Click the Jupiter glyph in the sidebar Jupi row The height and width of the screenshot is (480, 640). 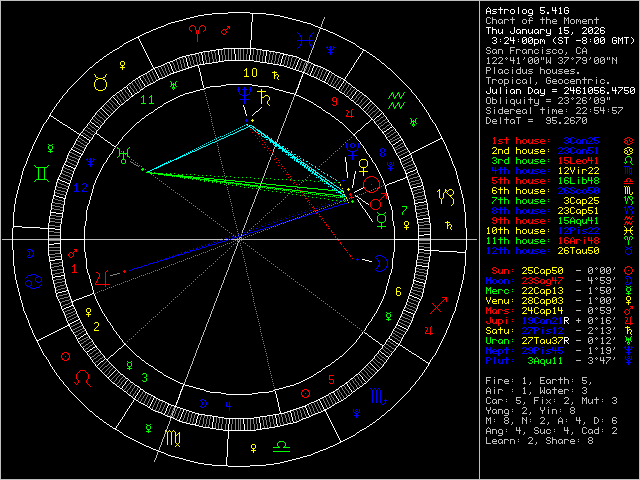[x=628, y=320]
